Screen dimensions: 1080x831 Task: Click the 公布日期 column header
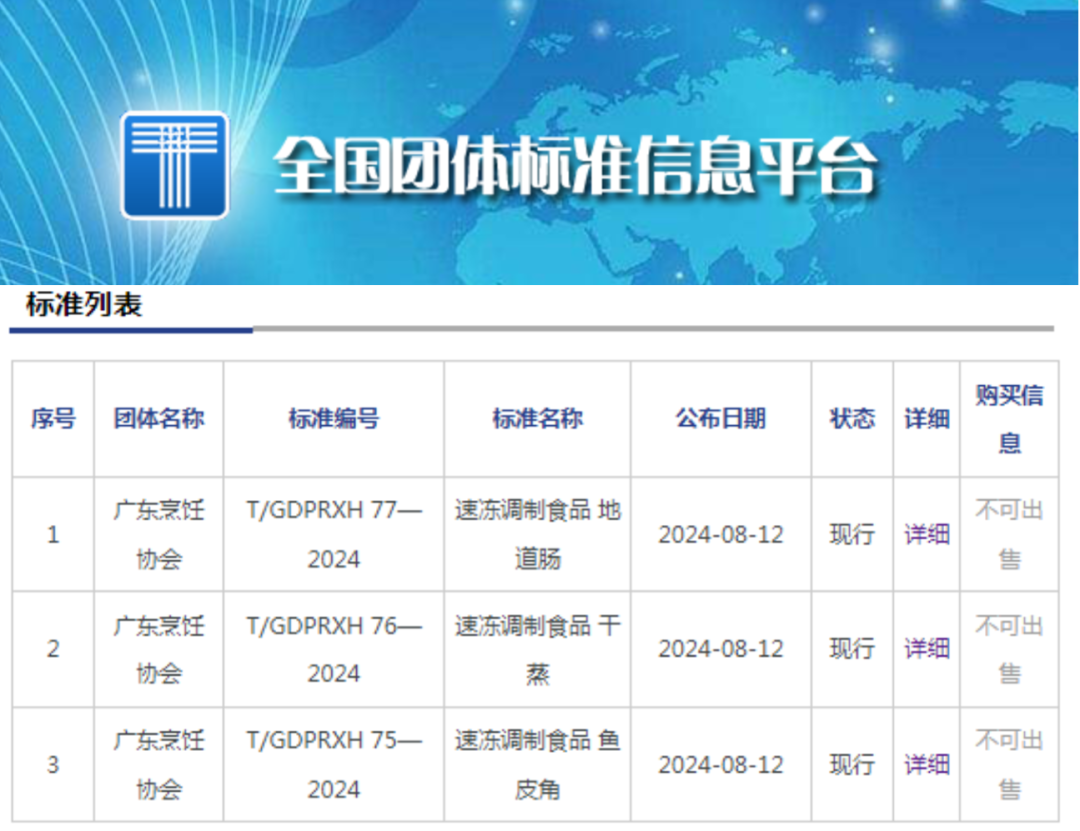[721, 418]
